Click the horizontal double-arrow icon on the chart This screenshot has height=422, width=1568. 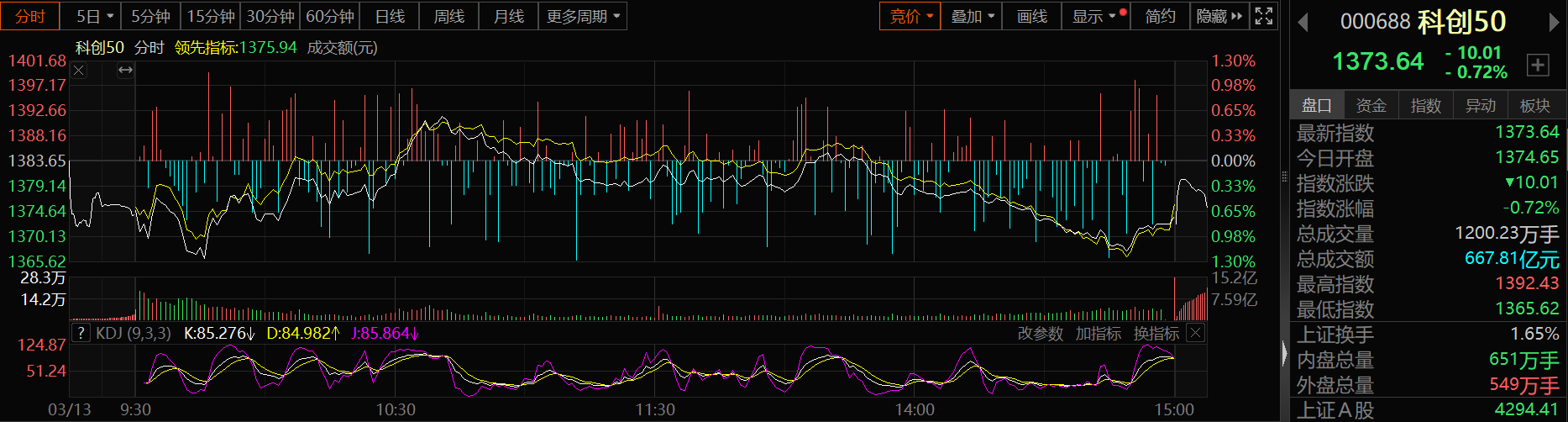(125, 71)
